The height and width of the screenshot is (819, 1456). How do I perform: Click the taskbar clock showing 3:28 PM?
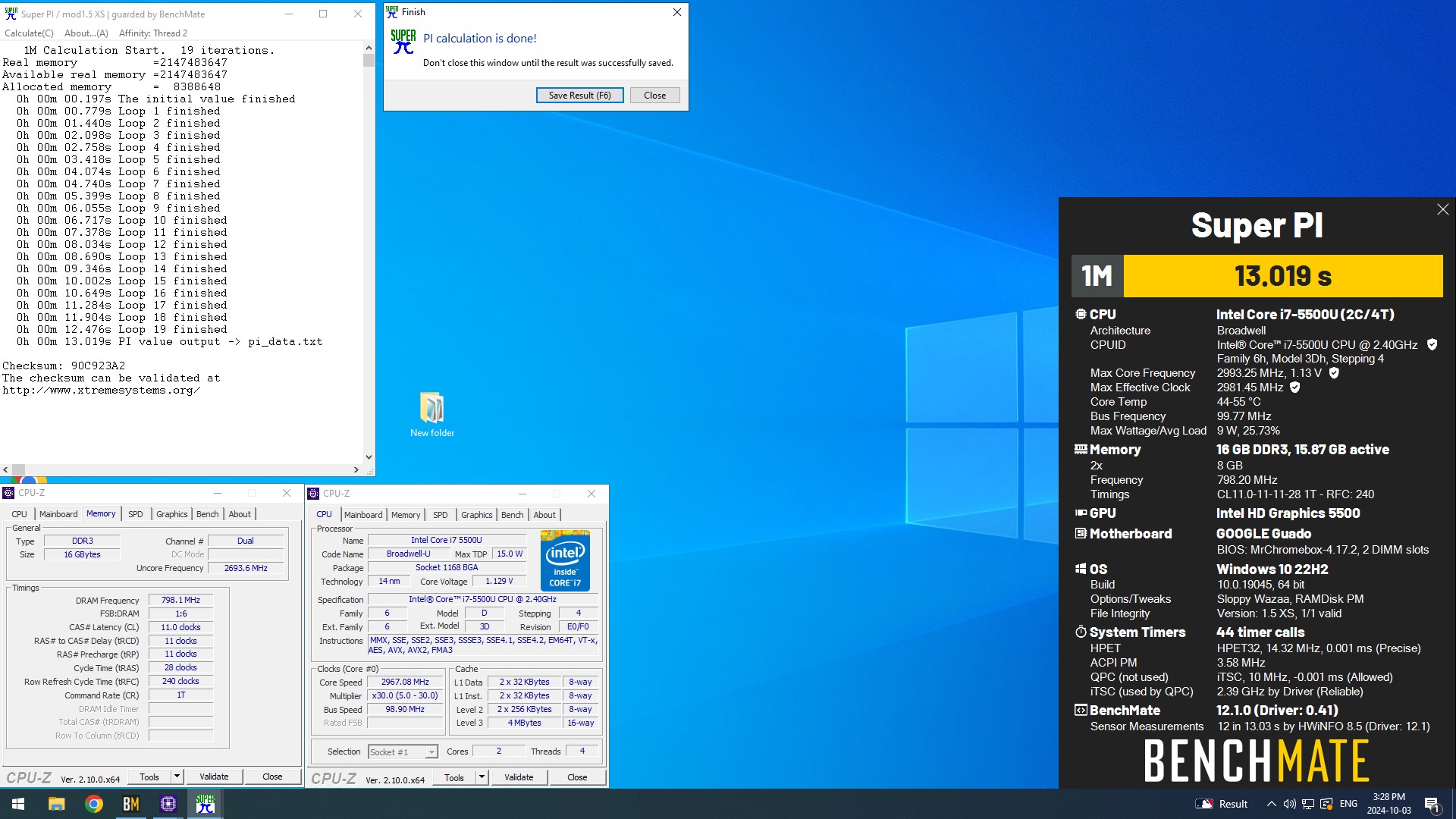pyautogui.click(x=1389, y=804)
